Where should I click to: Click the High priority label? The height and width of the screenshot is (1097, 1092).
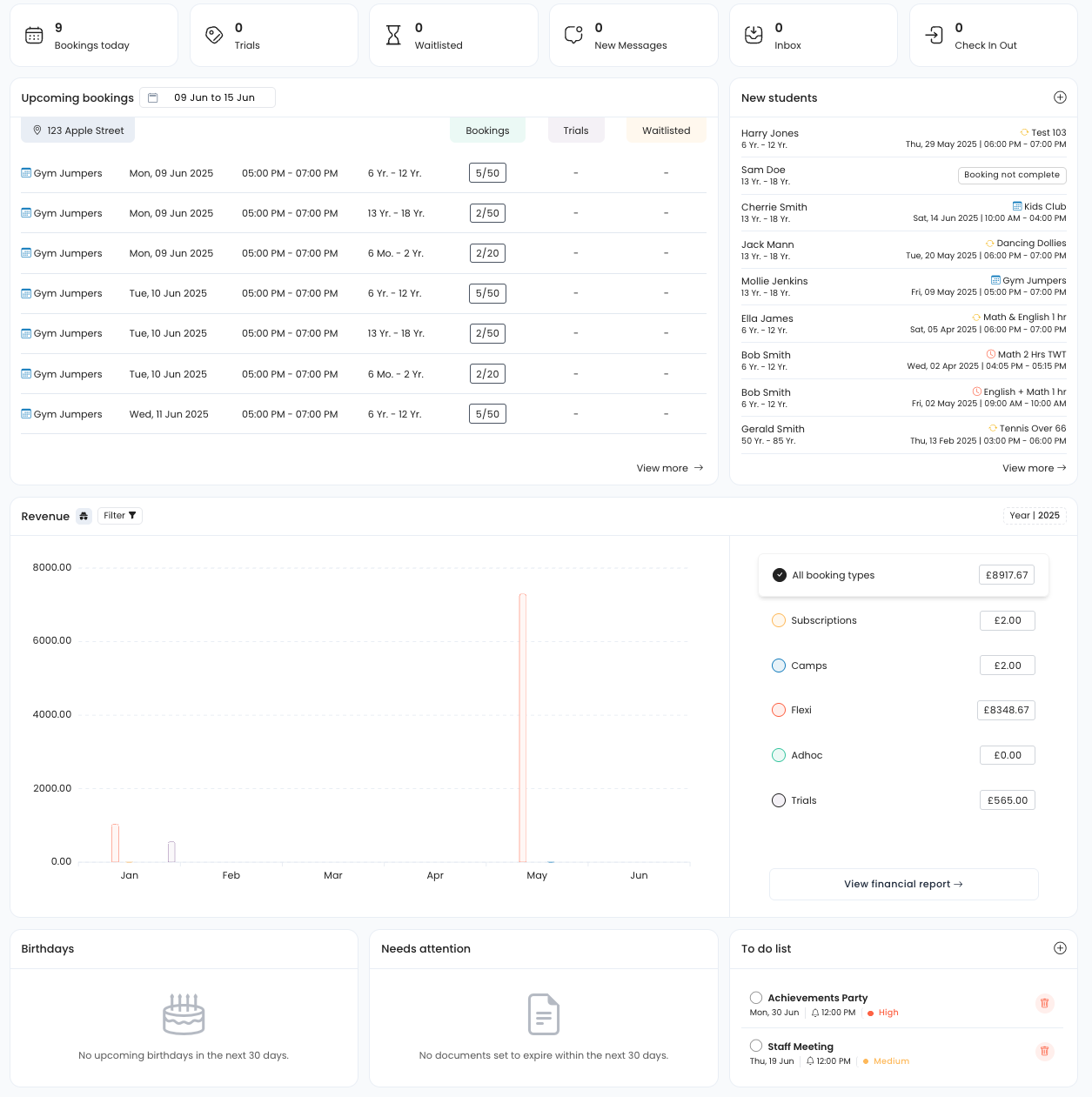click(x=888, y=1013)
